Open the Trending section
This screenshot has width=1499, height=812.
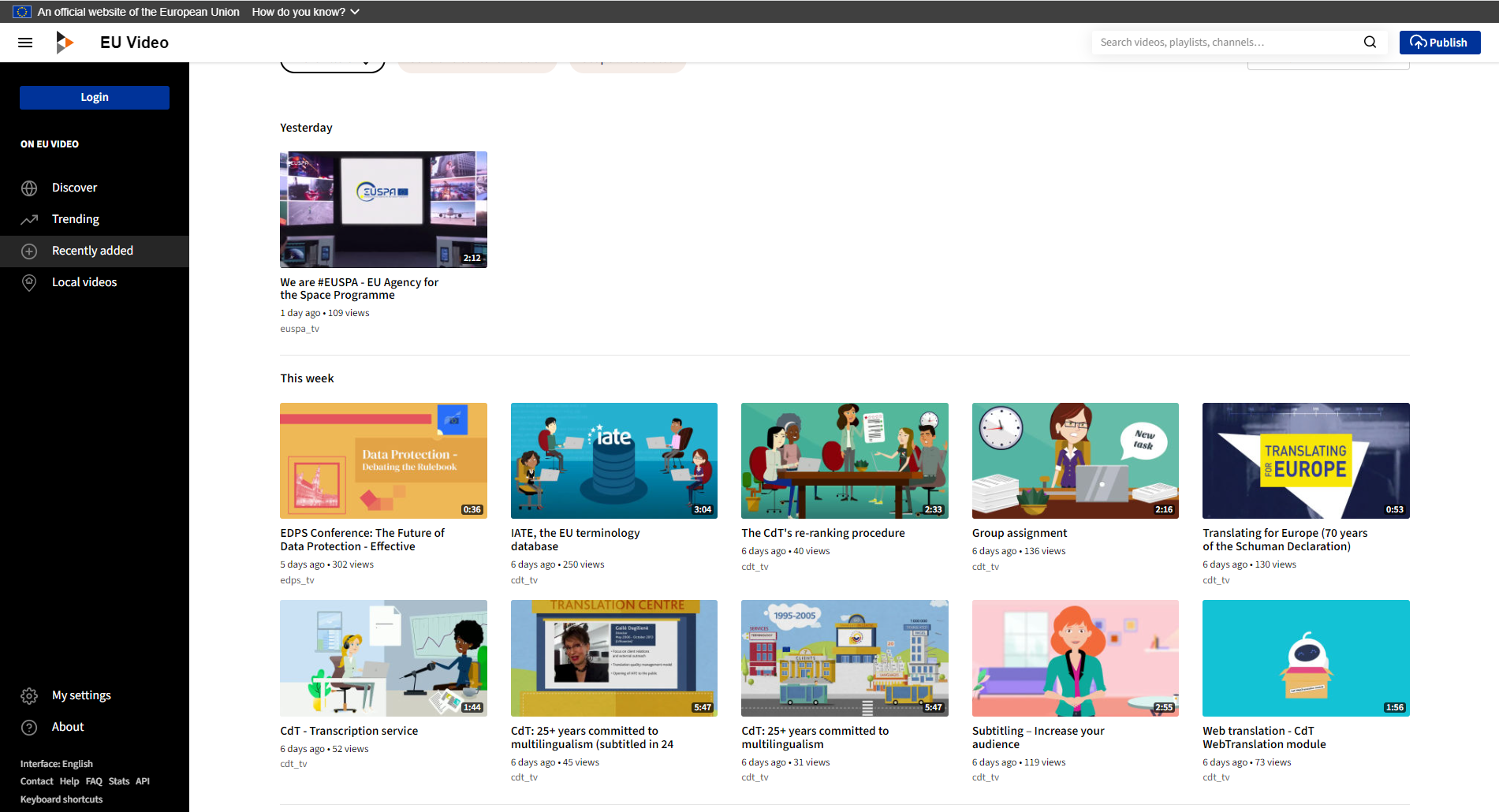(75, 219)
